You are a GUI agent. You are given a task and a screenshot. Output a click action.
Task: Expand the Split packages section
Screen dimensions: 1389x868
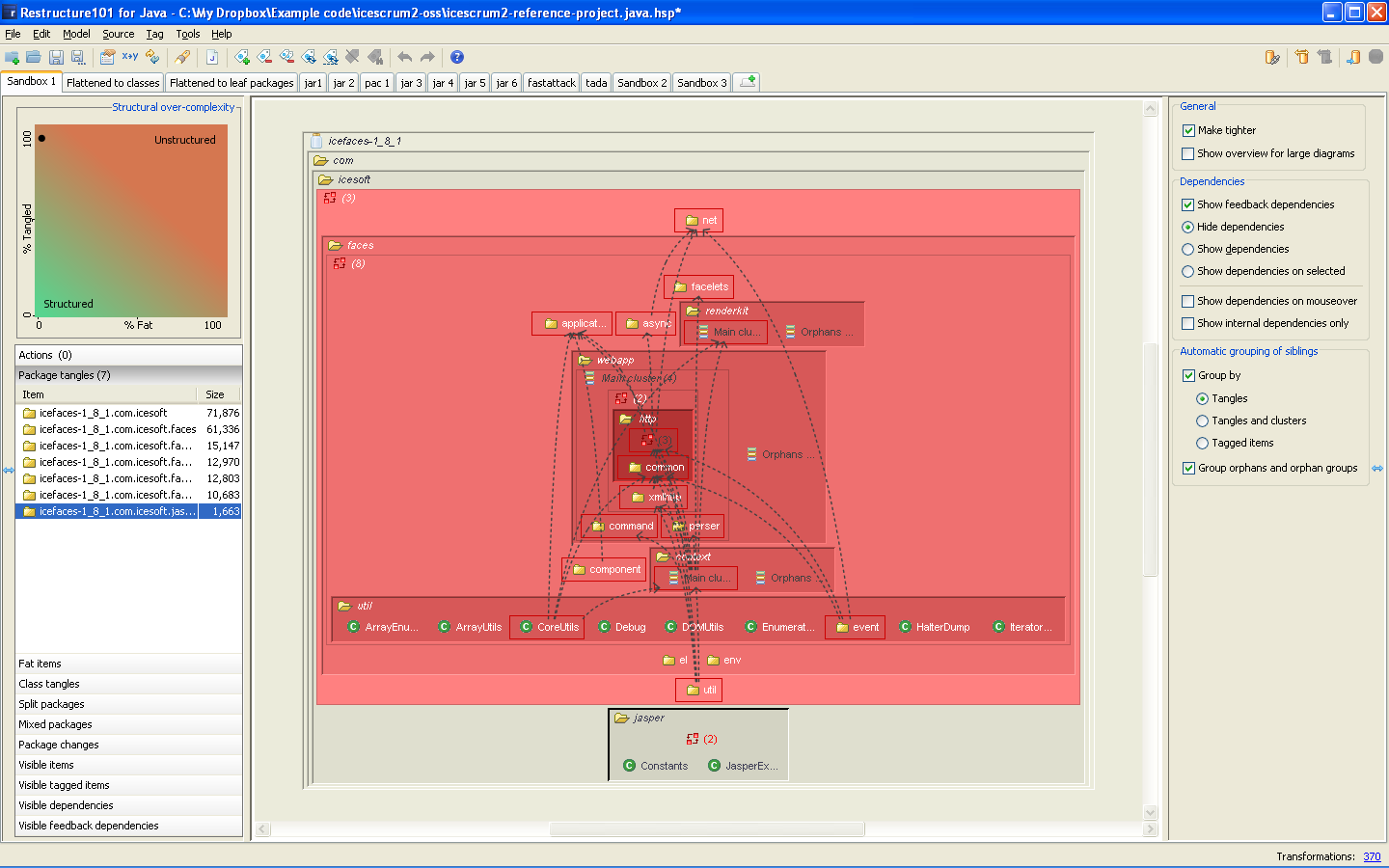pyautogui.click(x=51, y=704)
